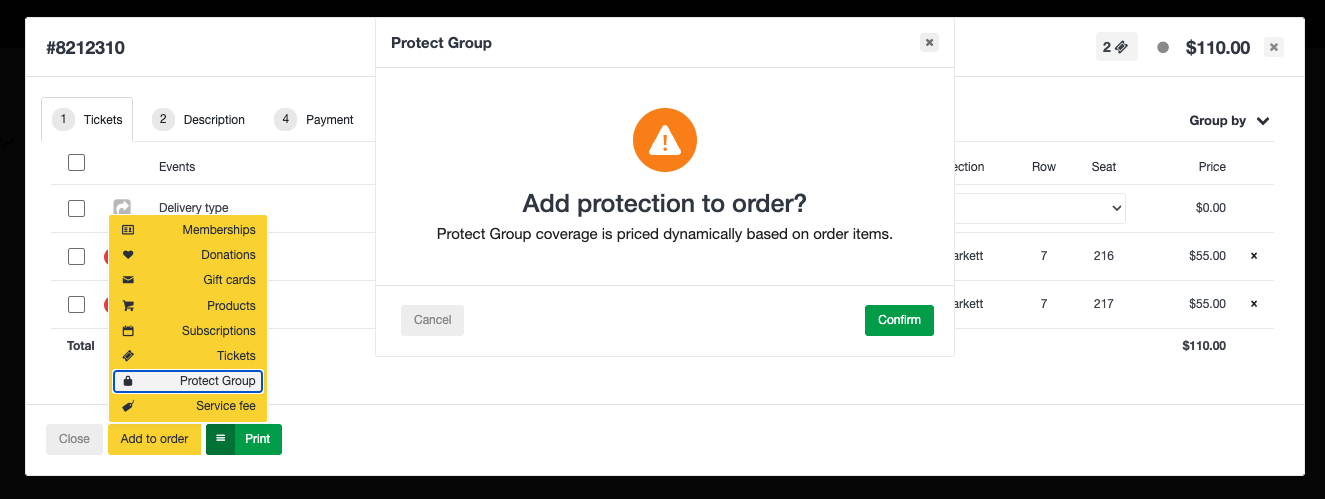
Task: Click the Gift cards envelope icon
Action: pyautogui.click(x=128, y=280)
